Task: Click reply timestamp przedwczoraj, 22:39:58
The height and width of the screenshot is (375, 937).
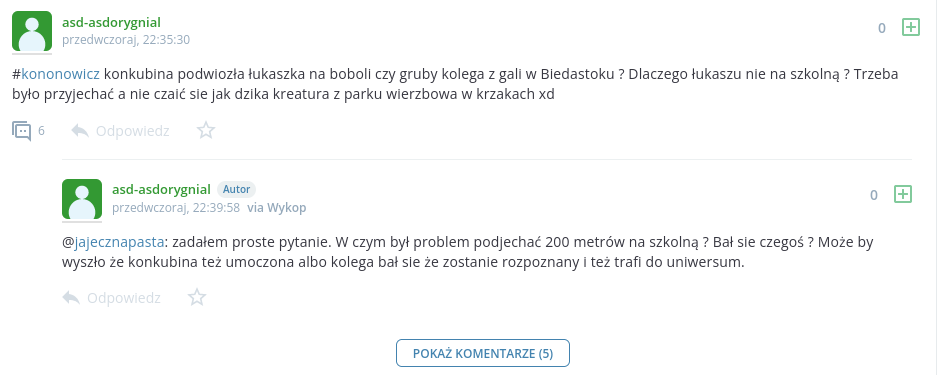Action: 176,208
